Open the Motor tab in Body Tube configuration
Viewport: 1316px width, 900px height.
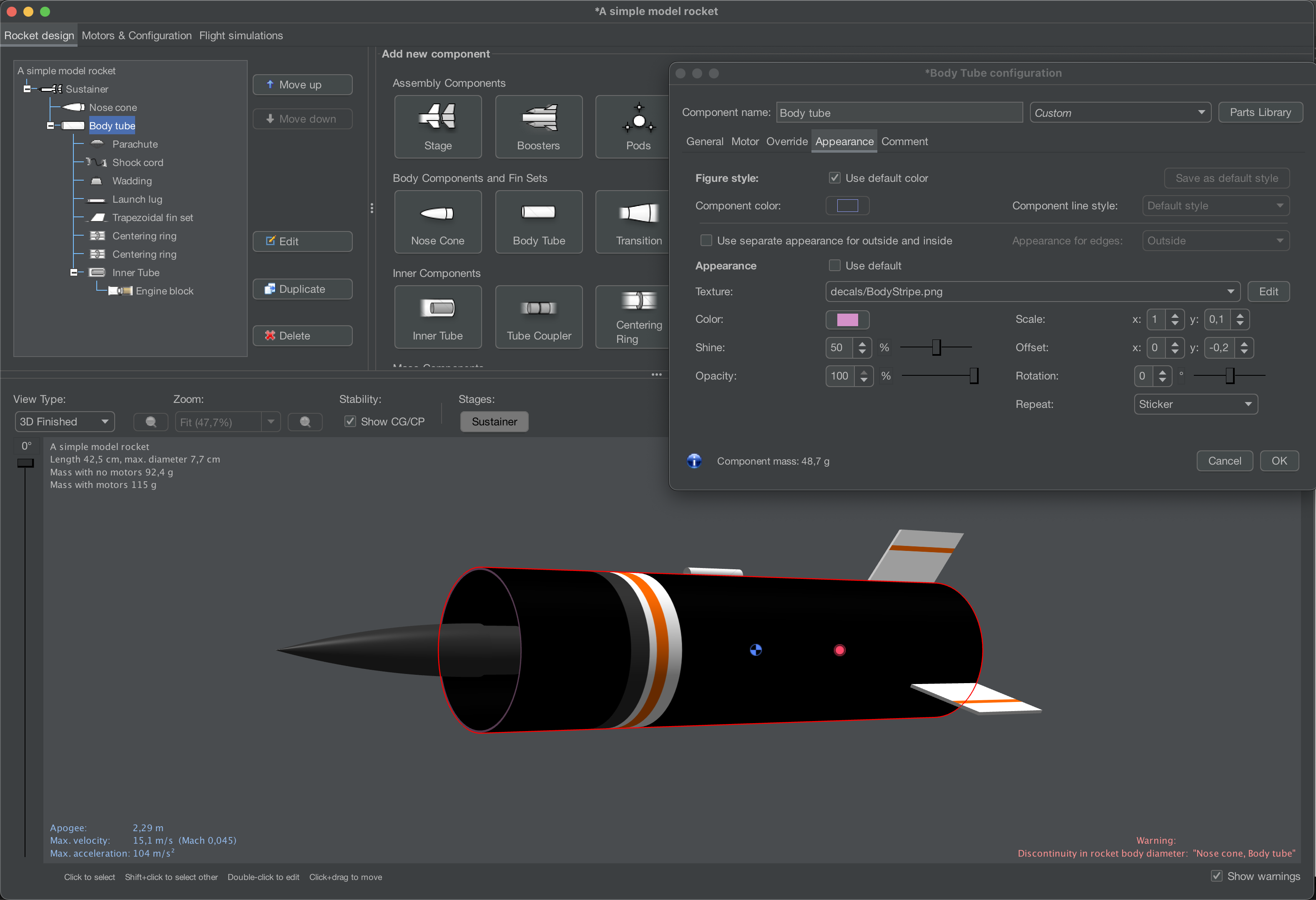(x=745, y=141)
